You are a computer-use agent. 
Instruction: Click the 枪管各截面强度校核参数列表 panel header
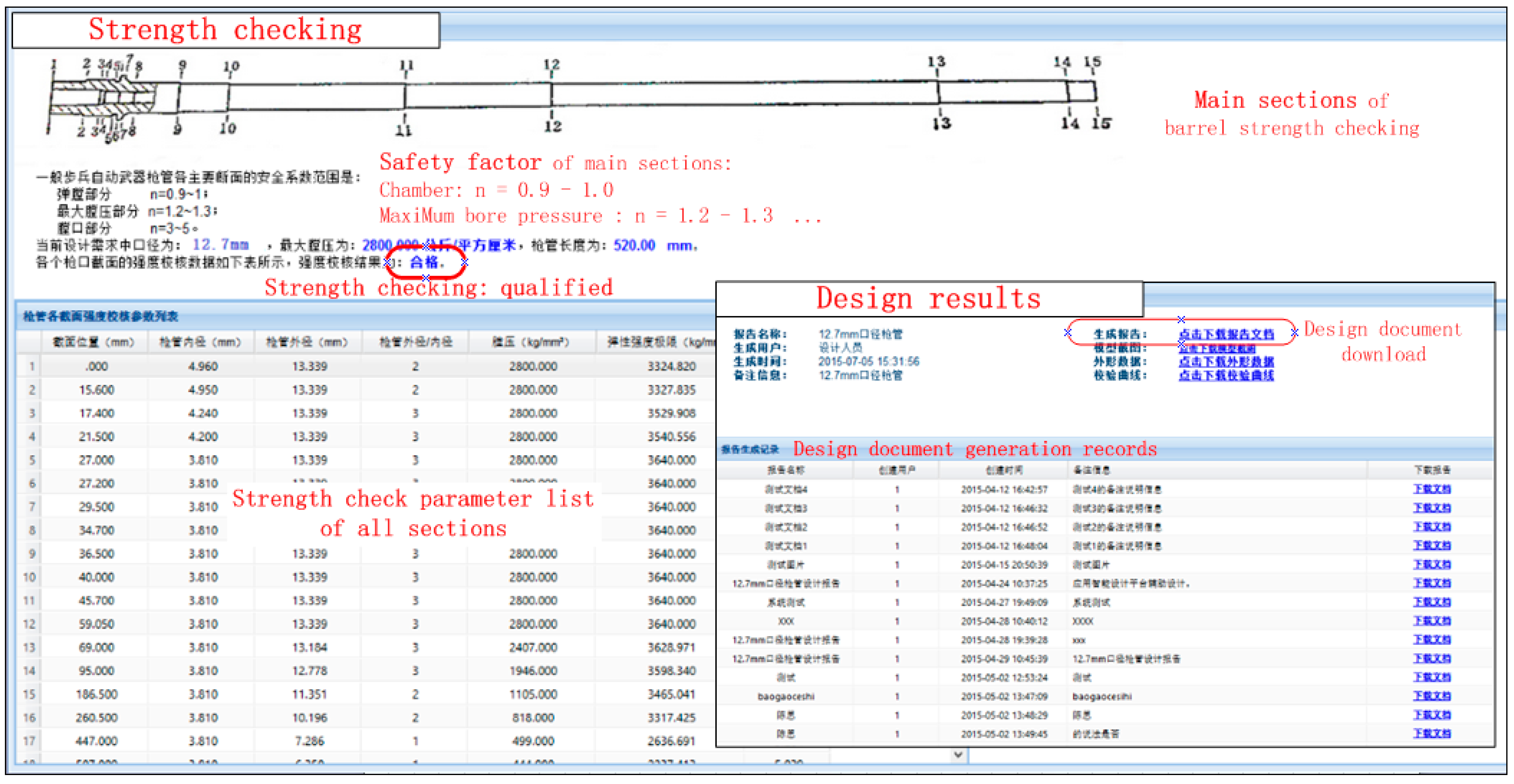(101, 317)
